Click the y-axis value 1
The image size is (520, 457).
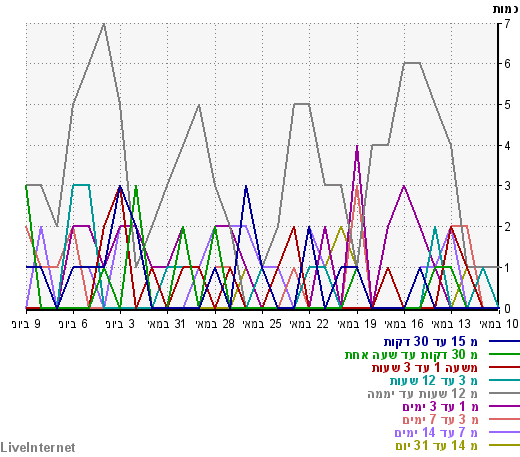pos(507,268)
